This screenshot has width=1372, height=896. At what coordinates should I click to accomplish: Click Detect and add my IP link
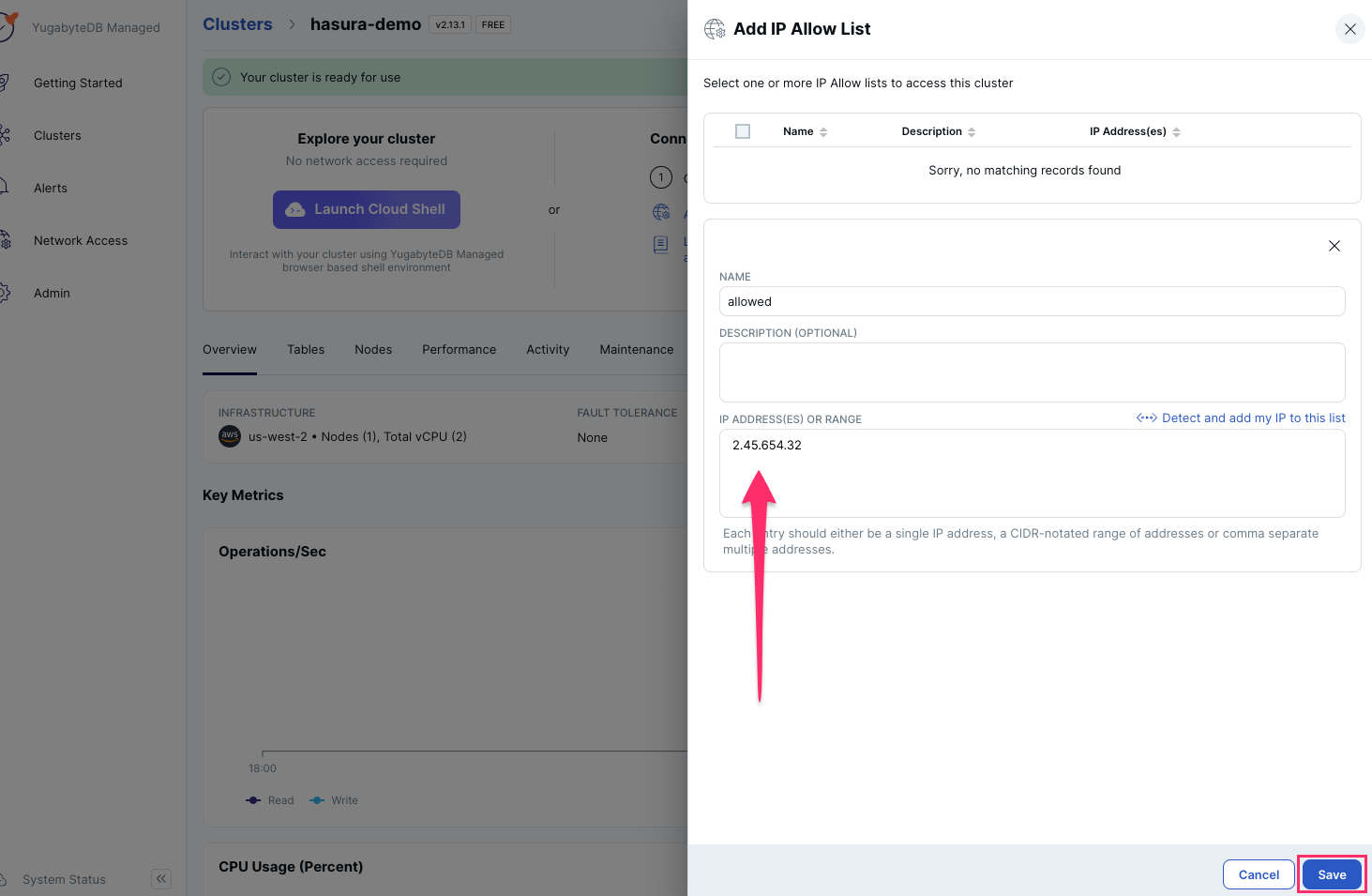[x=1253, y=418]
